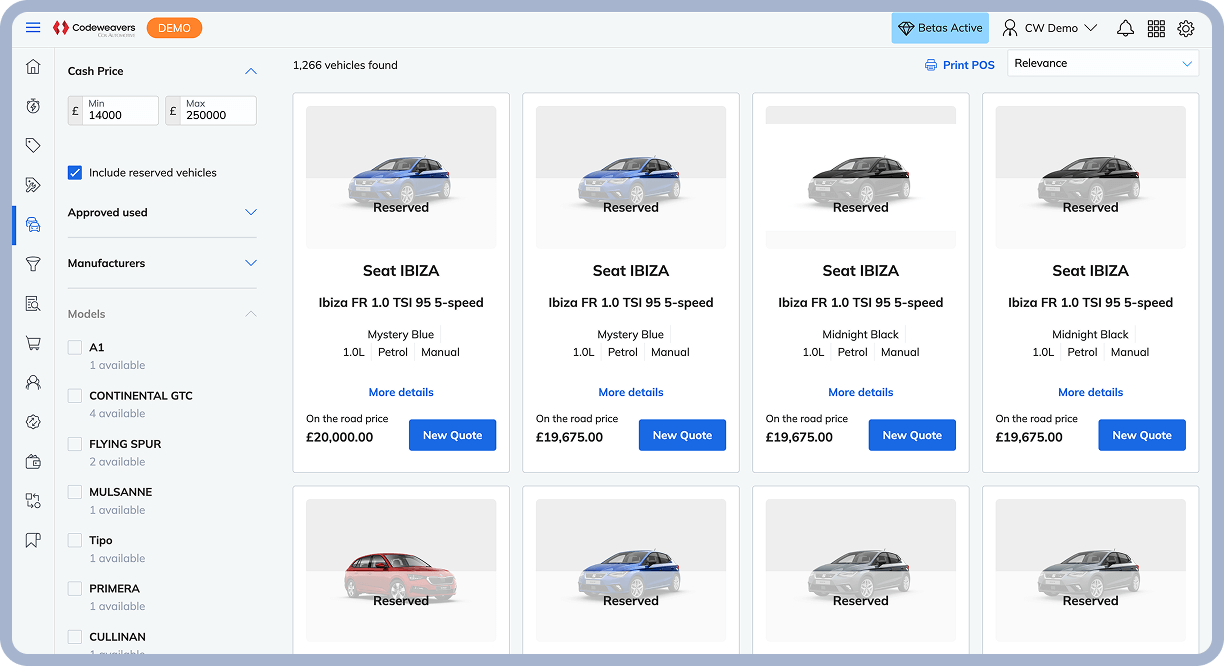The height and width of the screenshot is (666, 1224).
Task: Click New Quote for £20,000.00 Ibiza
Action: (452, 435)
